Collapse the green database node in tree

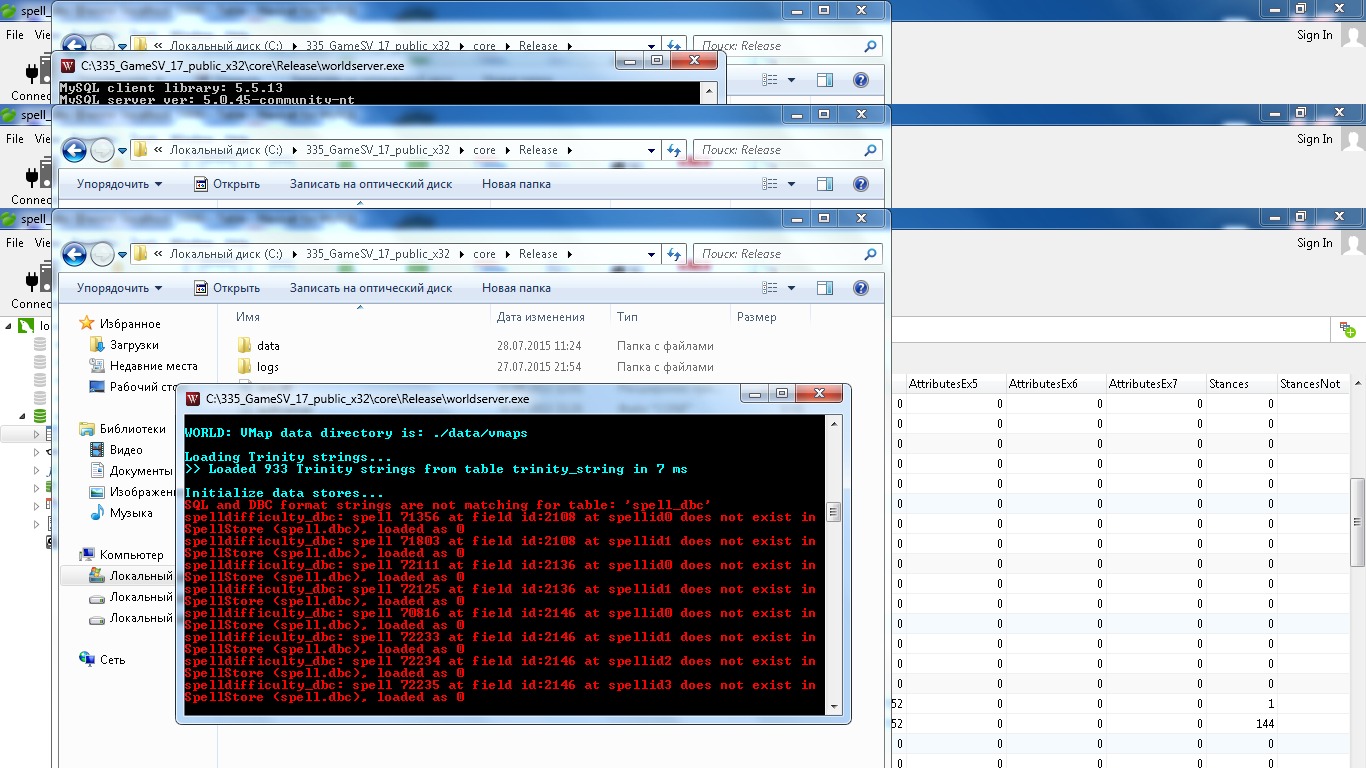(x=24, y=415)
